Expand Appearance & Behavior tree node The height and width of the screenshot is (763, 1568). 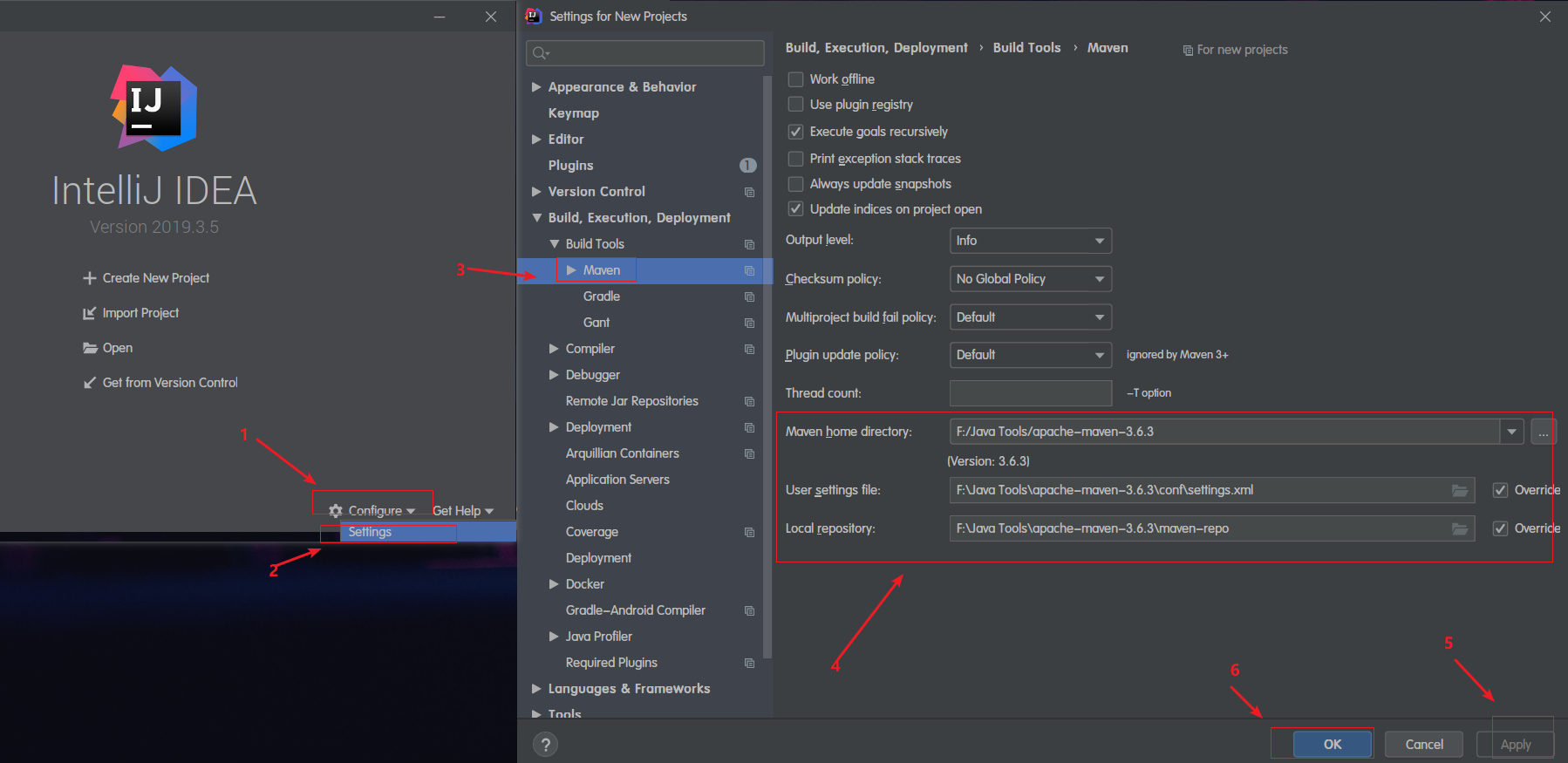pyautogui.click(x=536, y=87)
